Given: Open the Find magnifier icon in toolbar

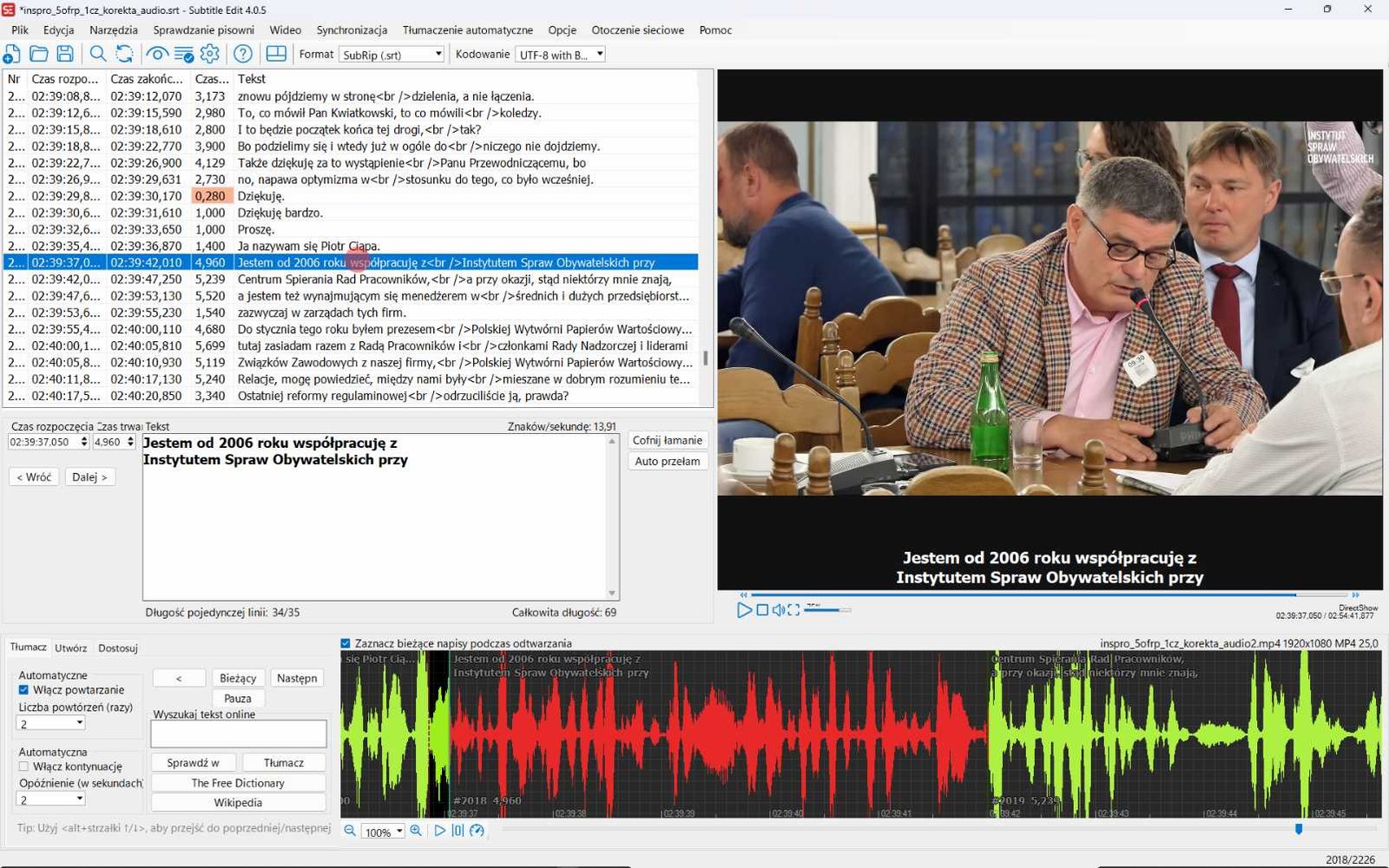Looking at the screenshot, I should point(98,54).
